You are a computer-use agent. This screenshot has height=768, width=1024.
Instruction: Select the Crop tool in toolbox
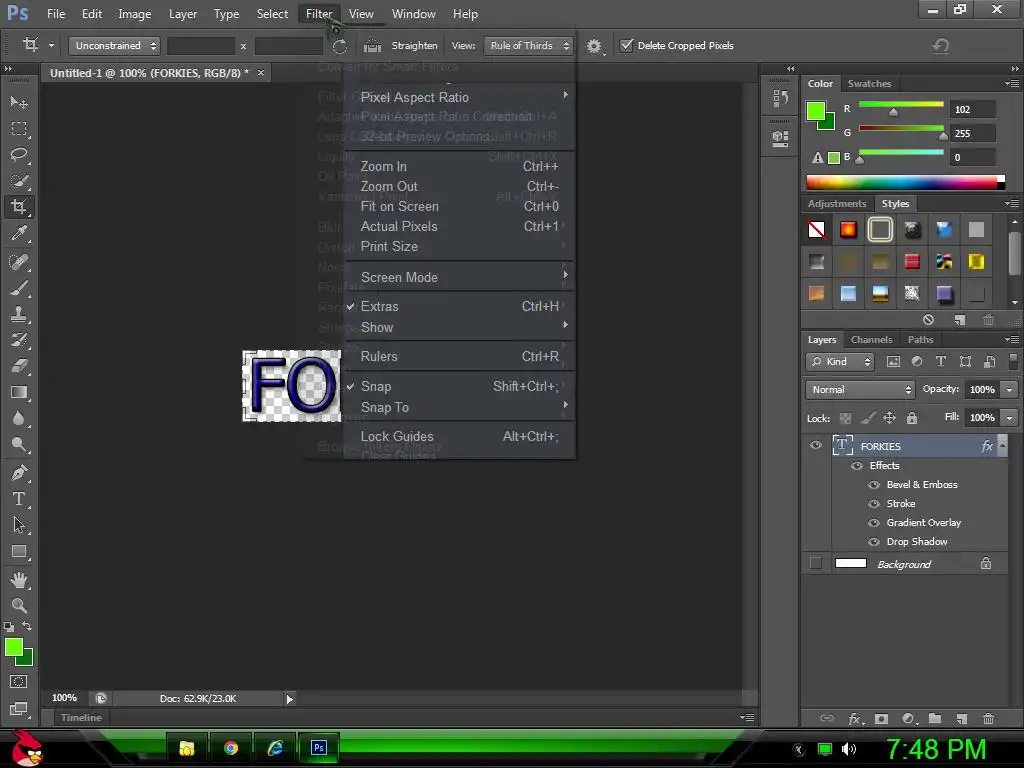19,207
